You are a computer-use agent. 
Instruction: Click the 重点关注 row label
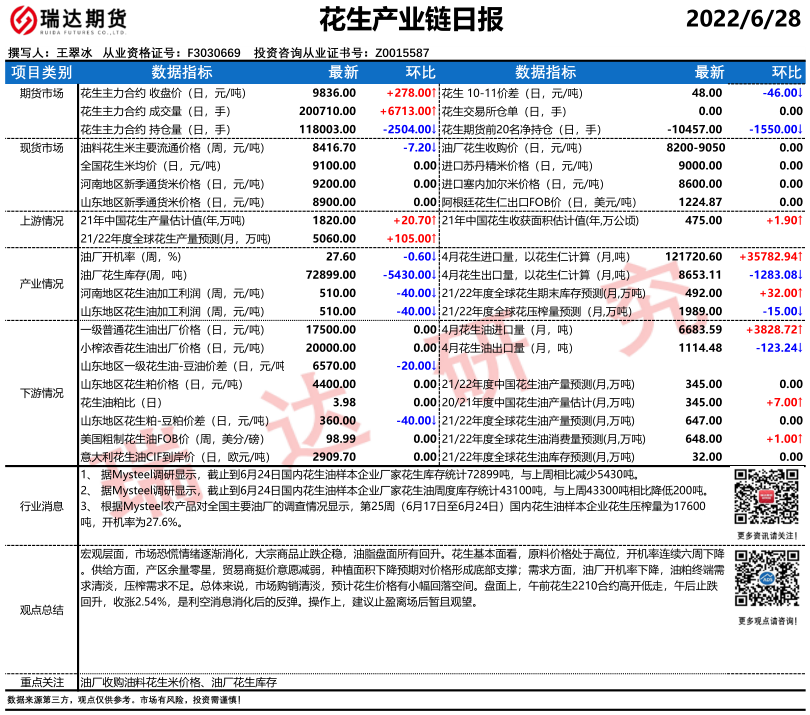coord(41,681)
